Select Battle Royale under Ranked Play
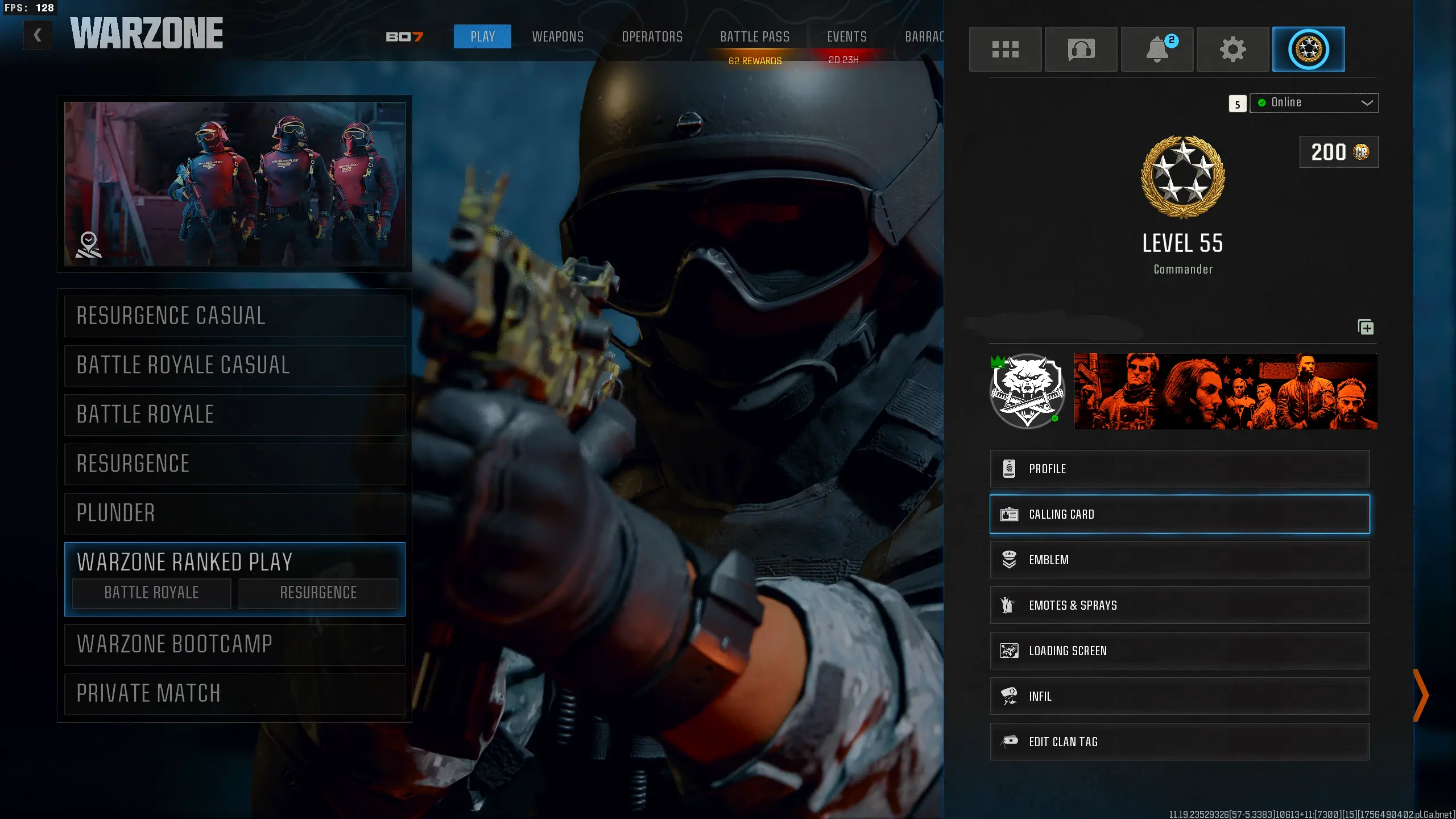1456x819 pixels. (151, 593)
